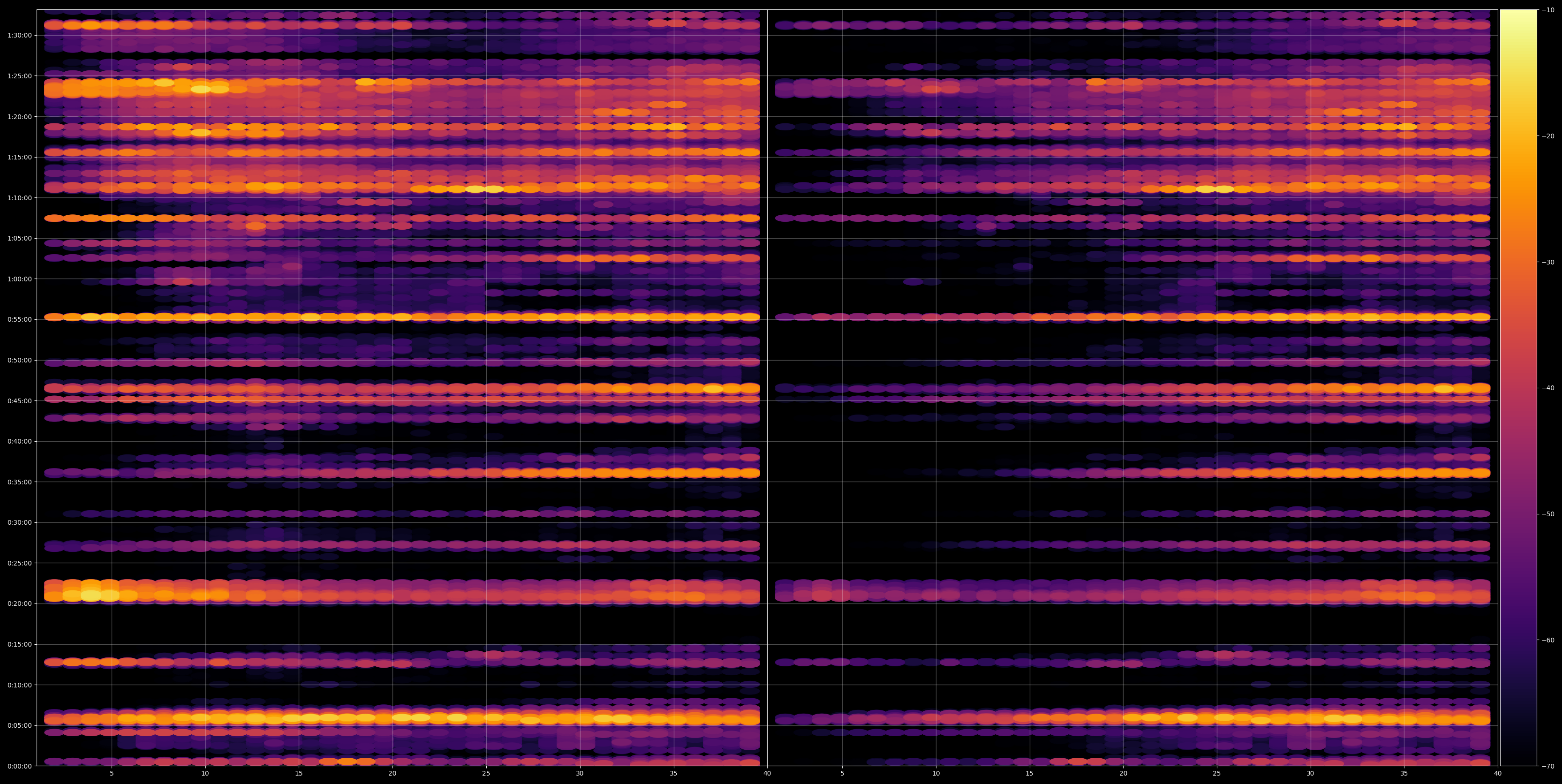Click the 1:10:00 y-axis time label
Viewport: 1562px width, 784px height.
[19, 197]
